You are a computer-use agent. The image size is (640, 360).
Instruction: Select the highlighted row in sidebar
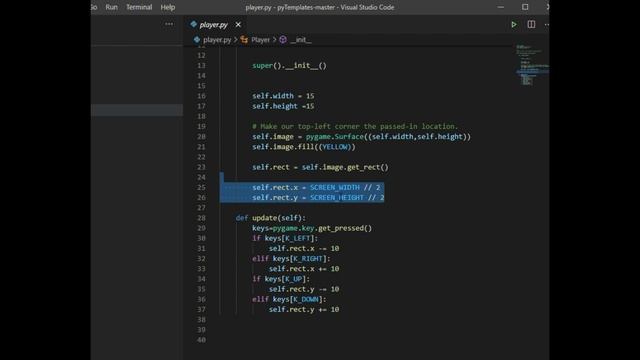137,110
